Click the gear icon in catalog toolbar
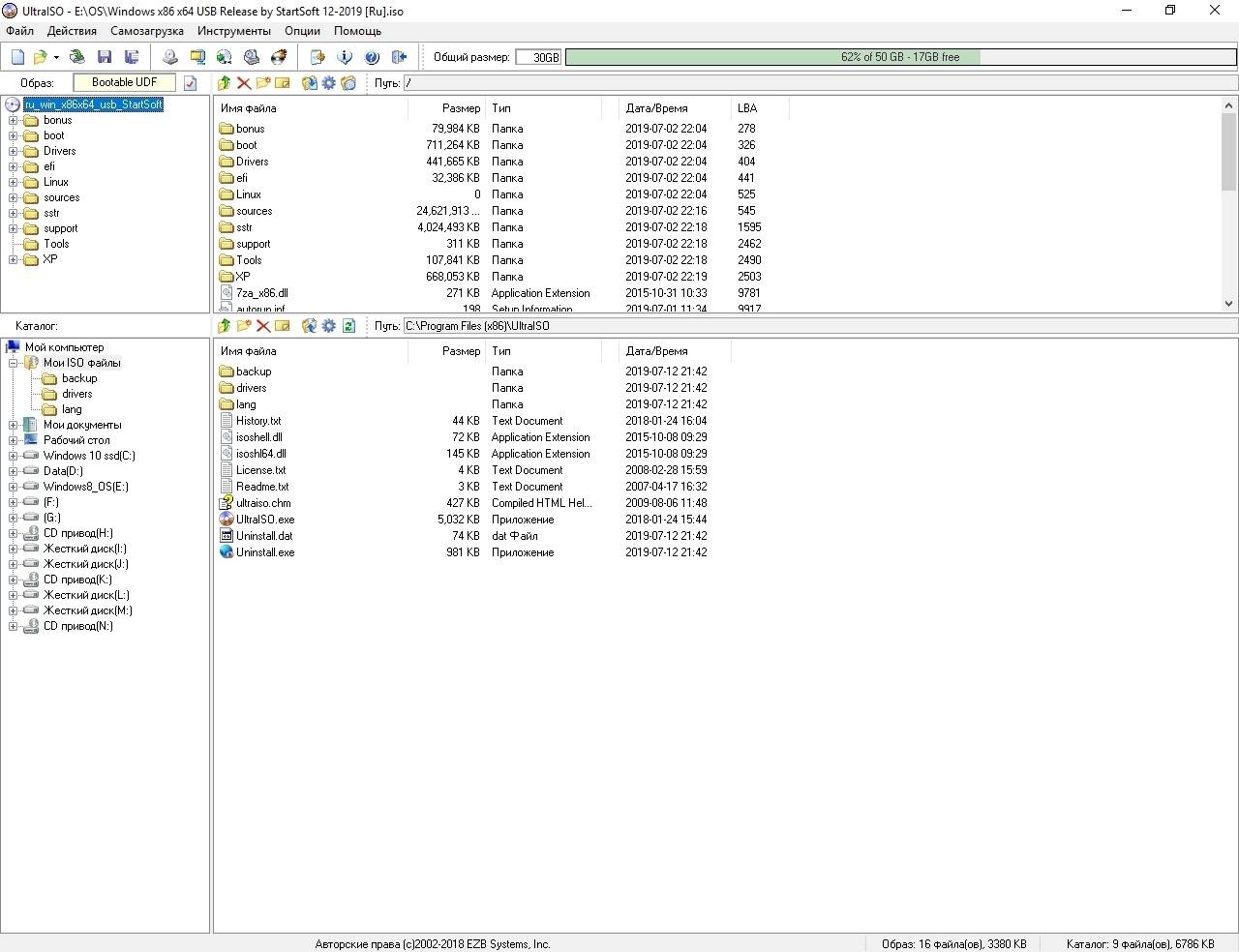The width and height of the screenshot is (1239, 952). coord(329,326)
